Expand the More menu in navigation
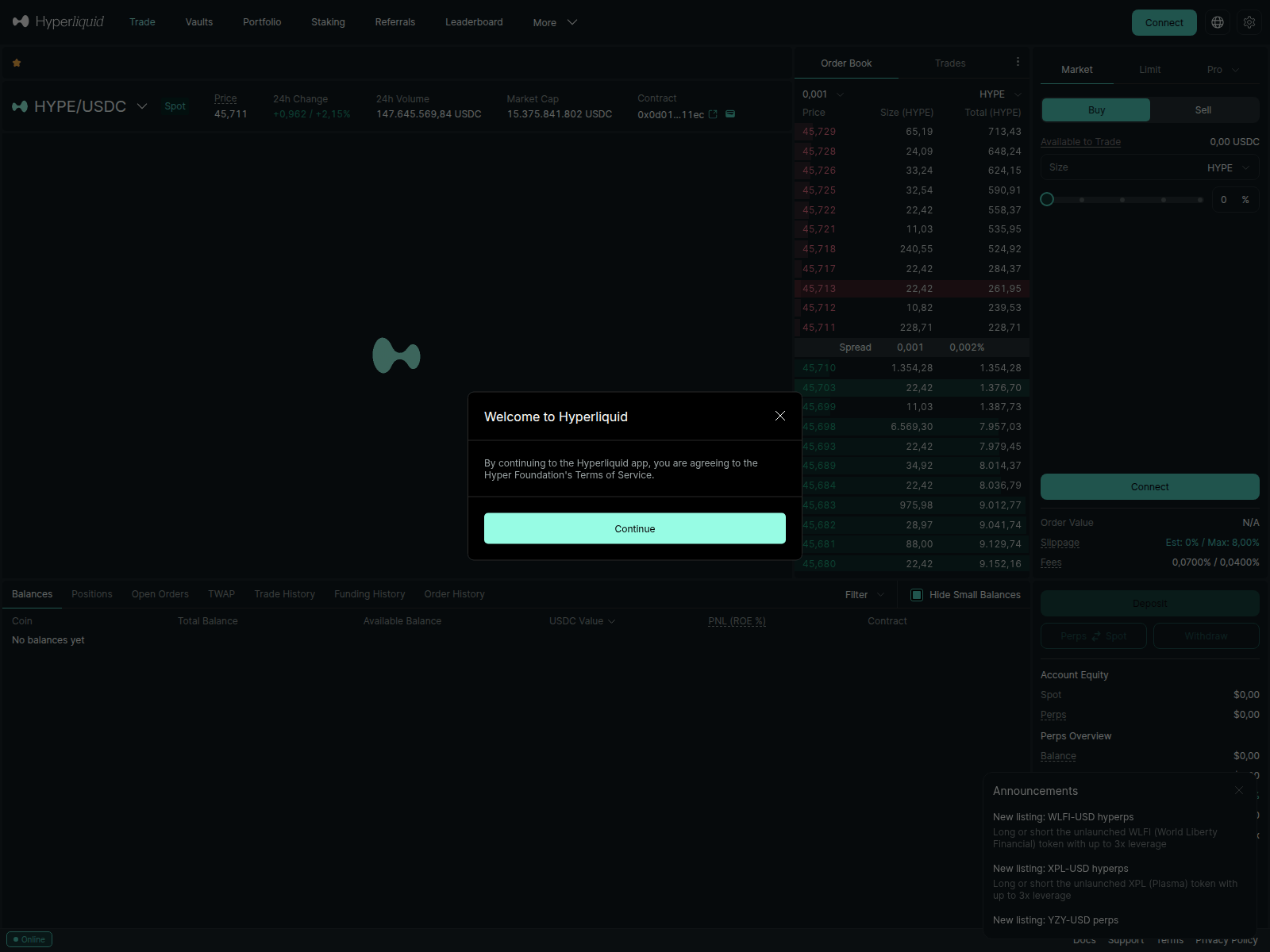The width and height of the screenshot is (1270, 952). click(555, 22)
